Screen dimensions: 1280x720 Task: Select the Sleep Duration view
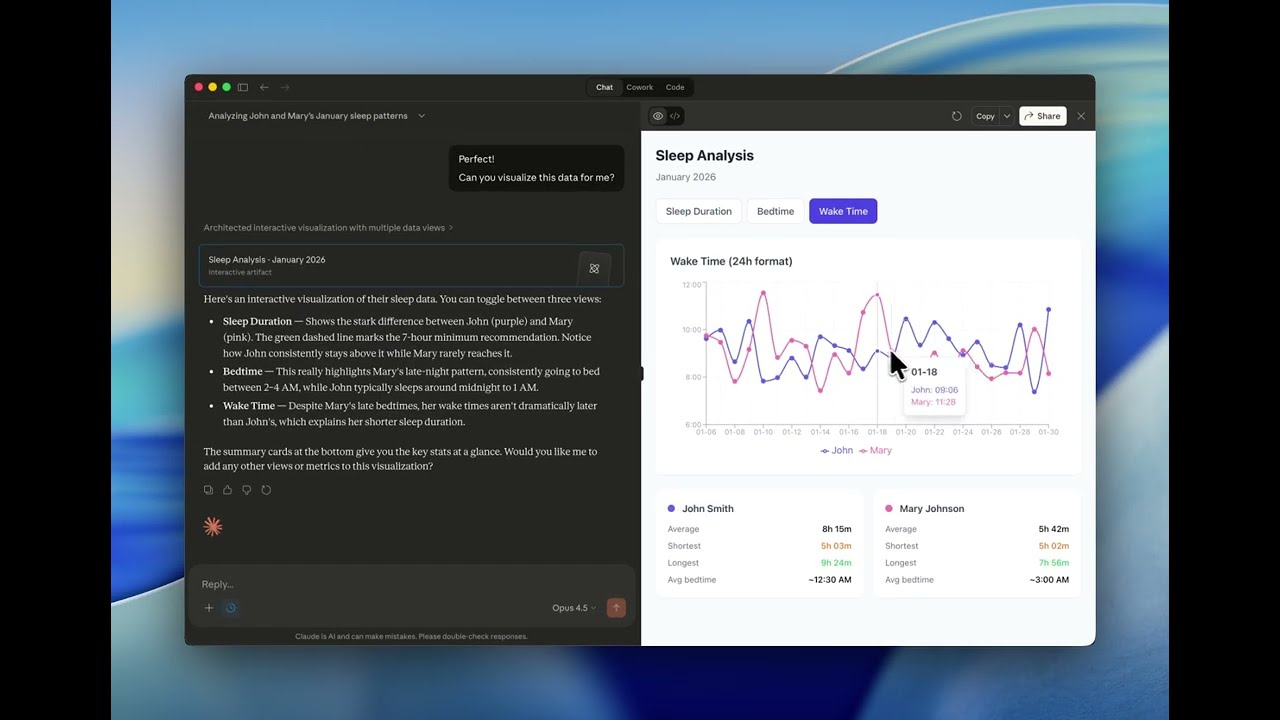[699, 211]
